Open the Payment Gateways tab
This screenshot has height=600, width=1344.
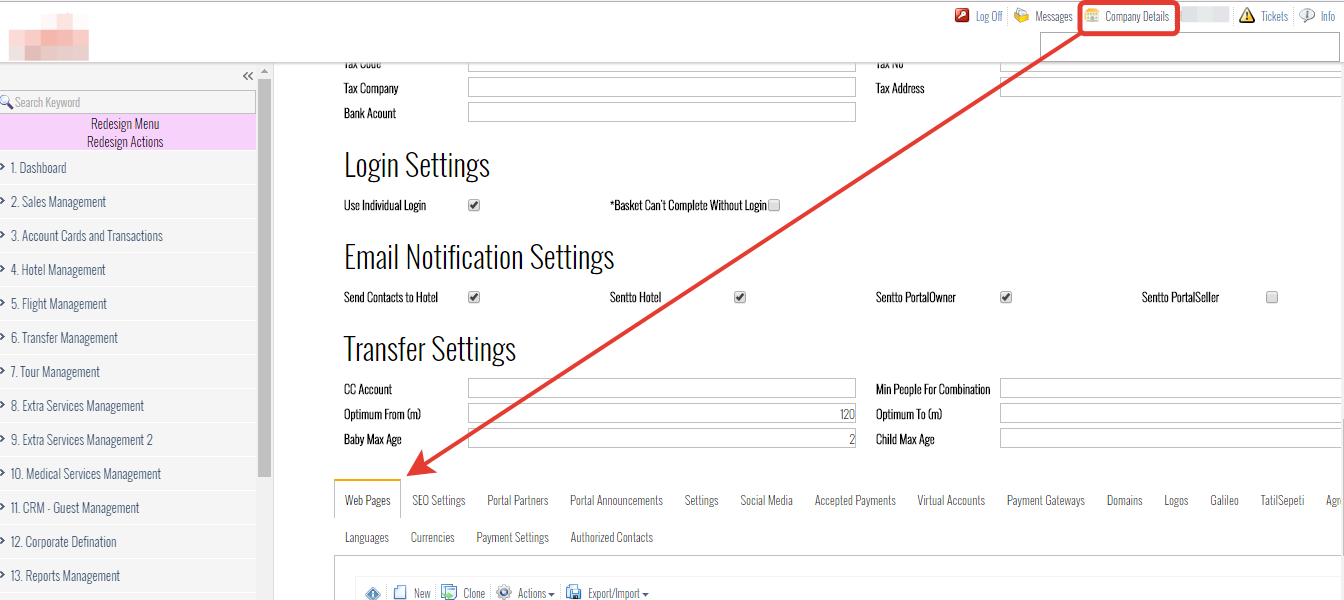pyautogui.click(x=1046, y=500)
